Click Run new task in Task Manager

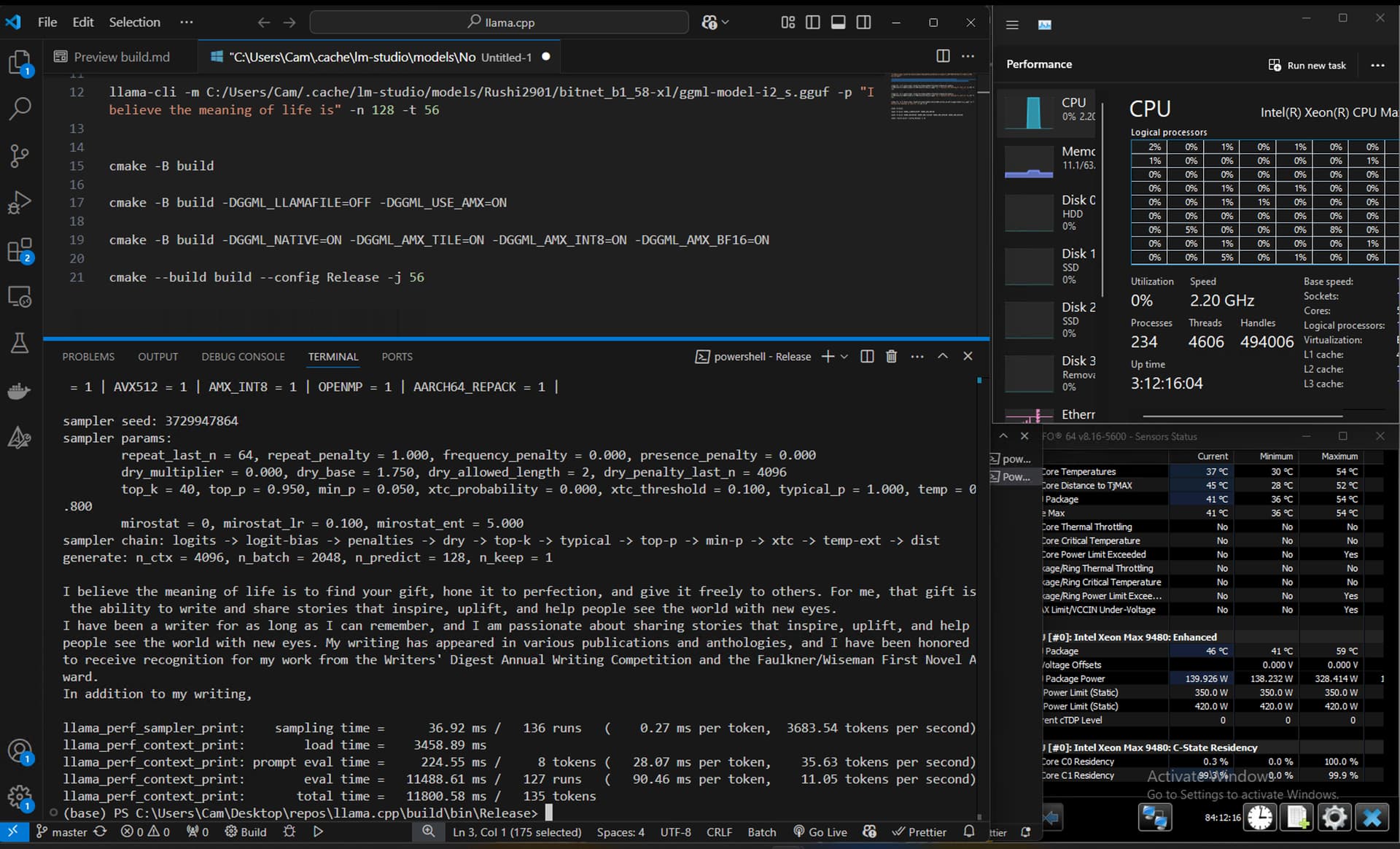pos(1307,65)
